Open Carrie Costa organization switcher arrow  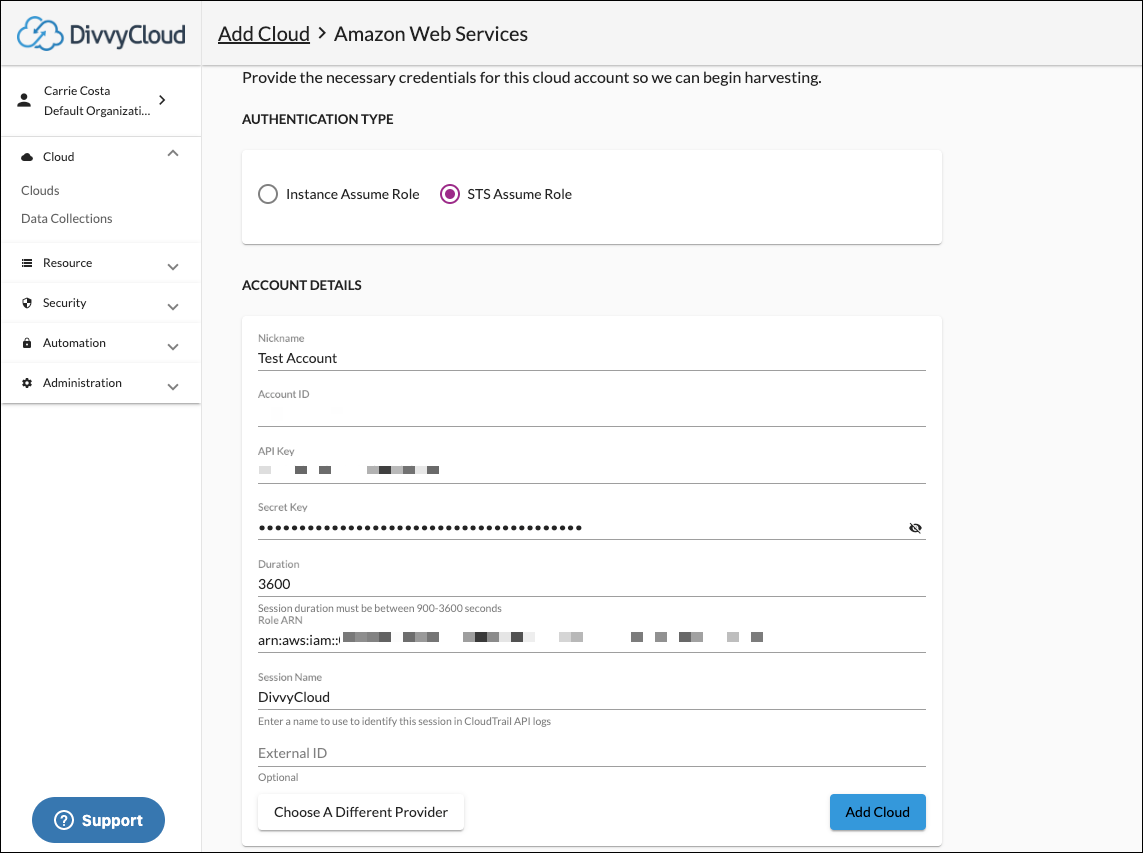click(x=163, y=100)
